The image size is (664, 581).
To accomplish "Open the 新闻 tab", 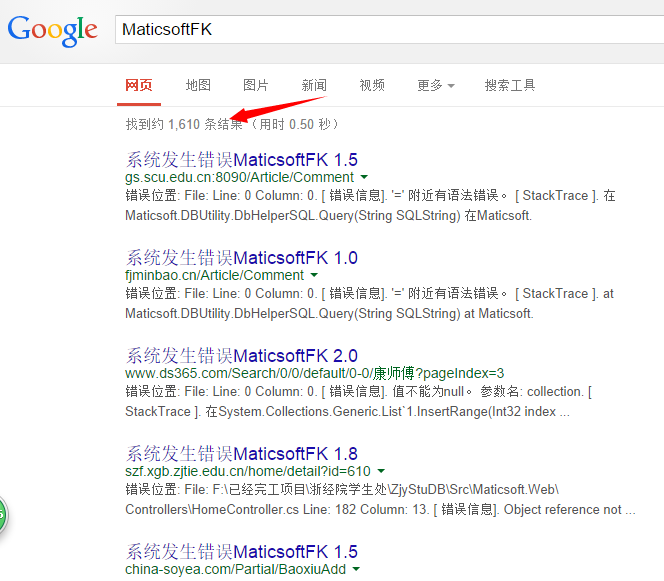I will tap(314, 85).
